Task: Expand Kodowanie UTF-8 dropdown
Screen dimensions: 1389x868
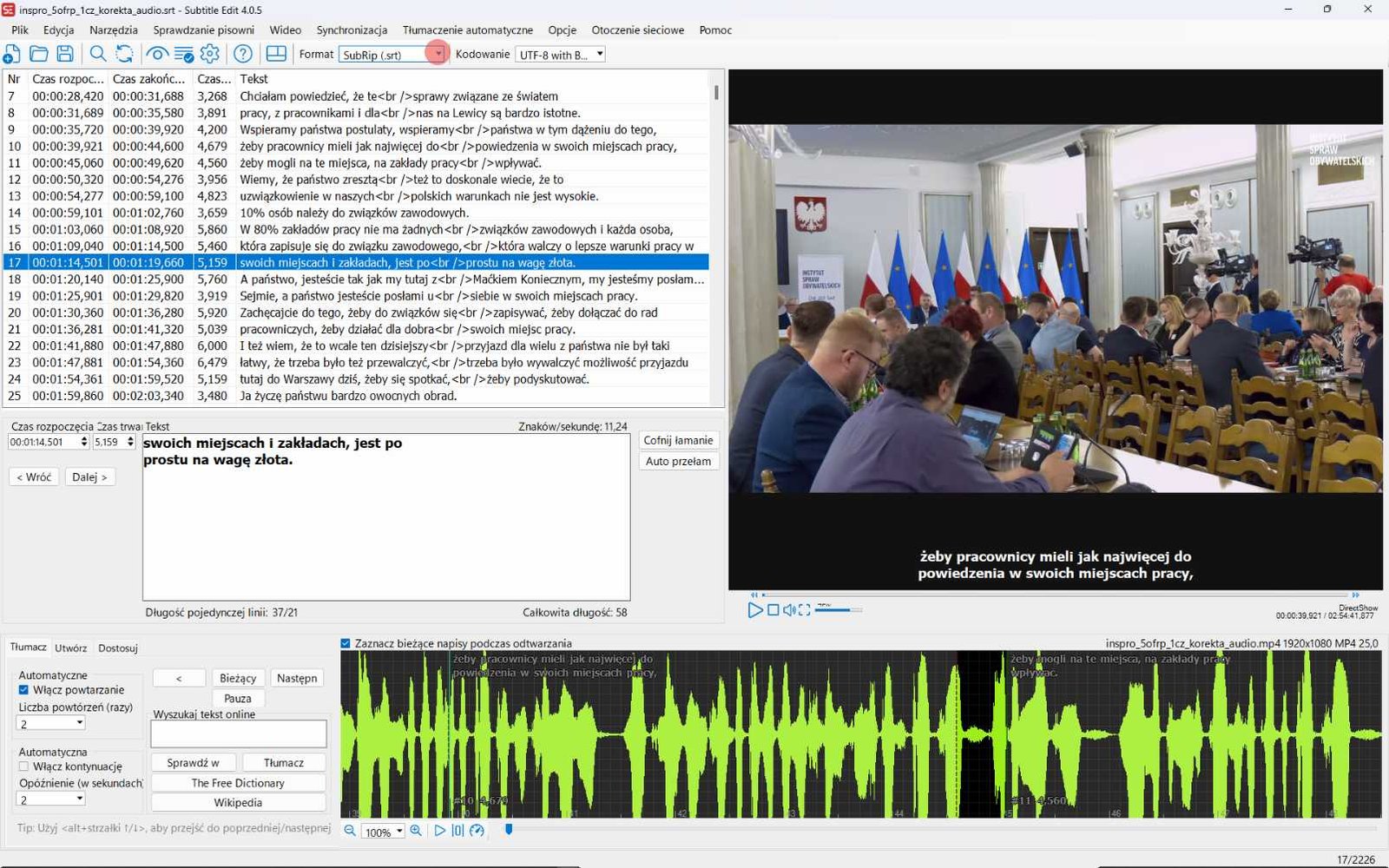Action: tap(599, 54)
